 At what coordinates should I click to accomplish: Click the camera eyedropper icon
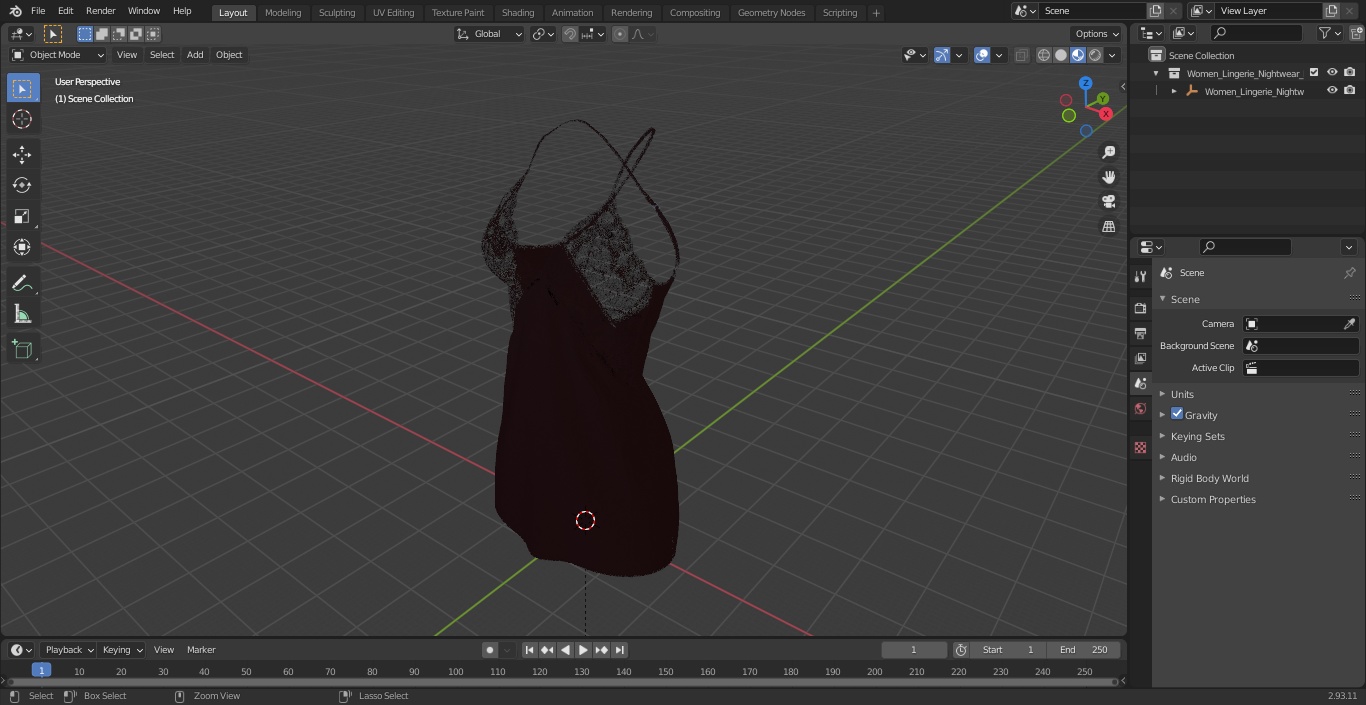point(1349,324)
